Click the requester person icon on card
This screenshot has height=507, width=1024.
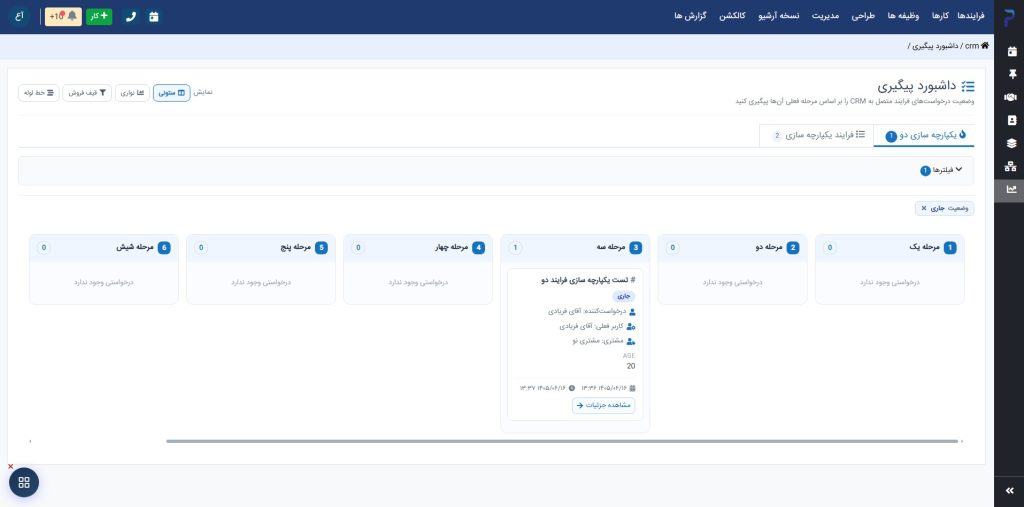[x=631, y=312]
